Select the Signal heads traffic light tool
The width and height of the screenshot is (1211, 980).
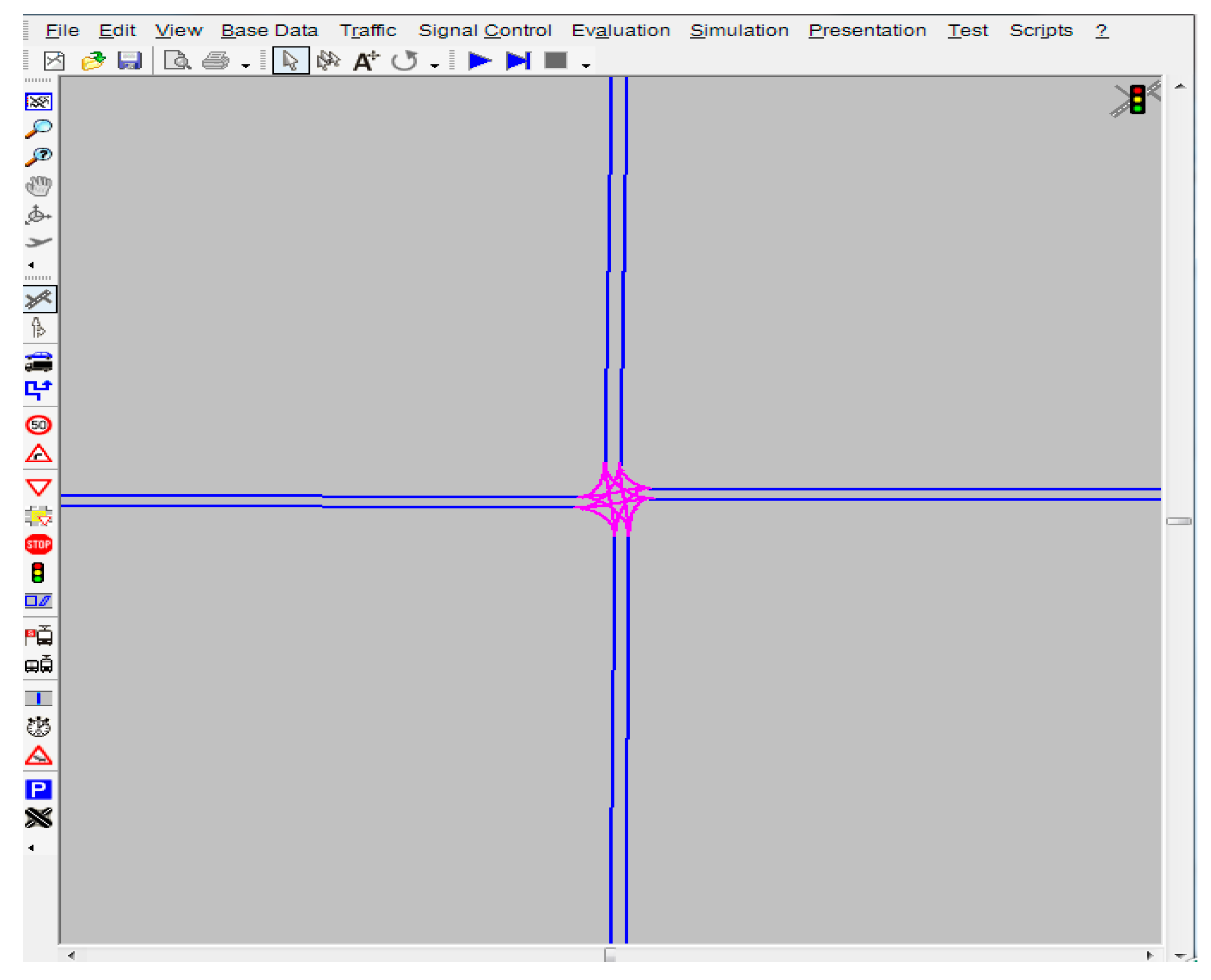[x=38, y=573]
